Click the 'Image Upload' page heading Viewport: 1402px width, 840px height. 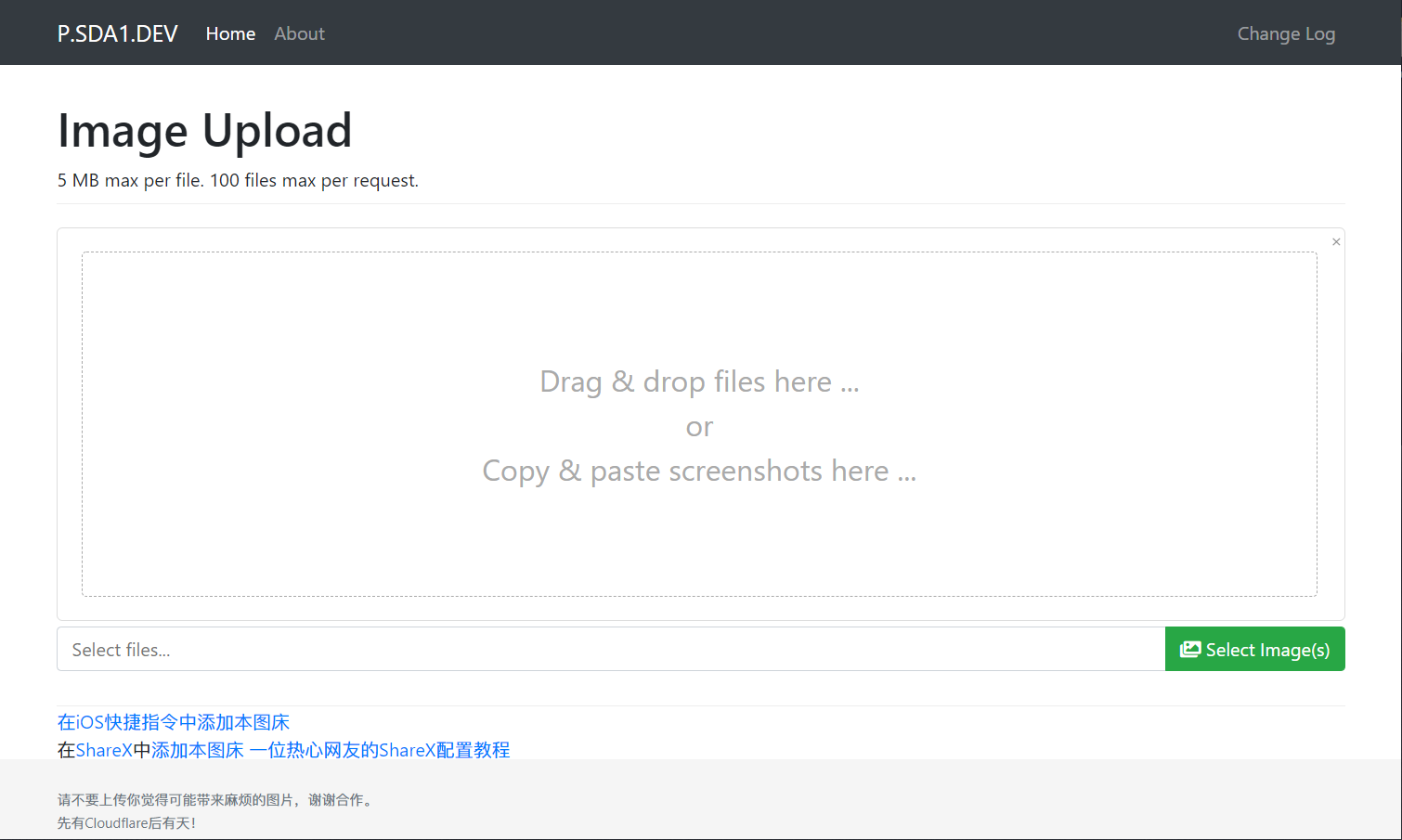[204, 130]
